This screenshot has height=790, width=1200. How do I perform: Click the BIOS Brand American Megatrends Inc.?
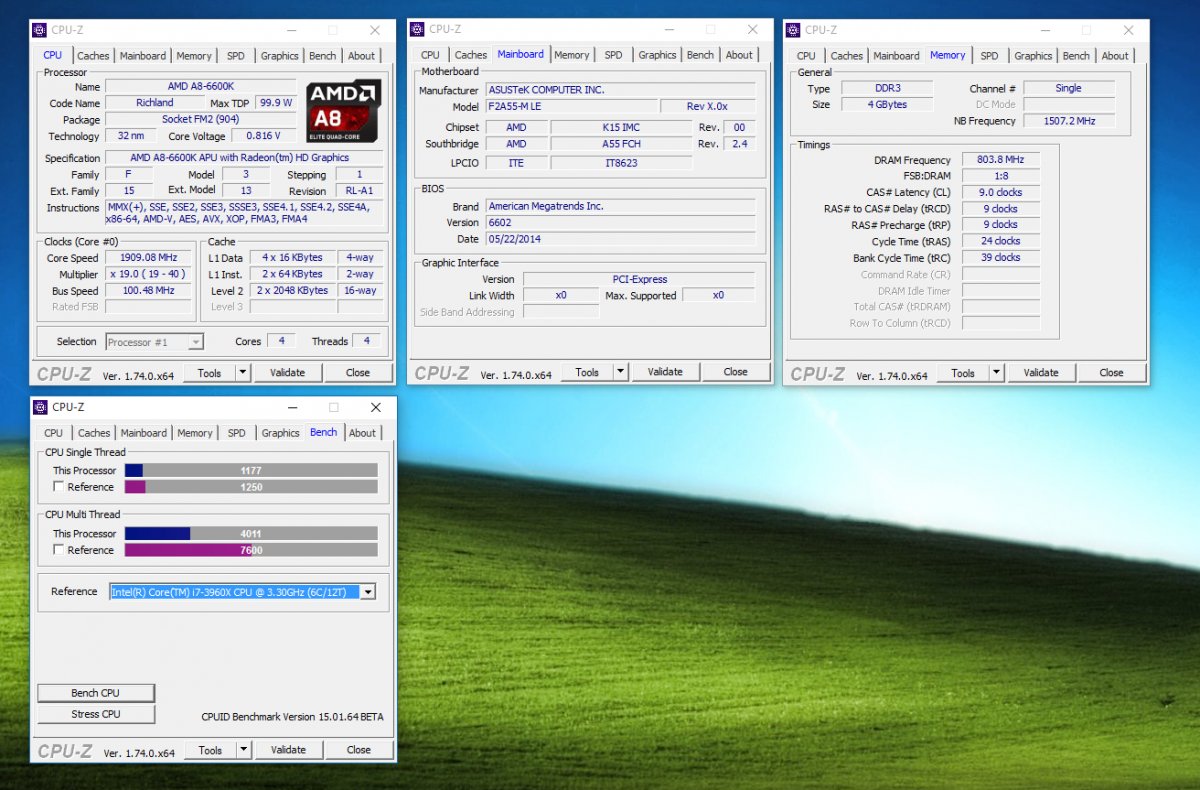(620, 206)
